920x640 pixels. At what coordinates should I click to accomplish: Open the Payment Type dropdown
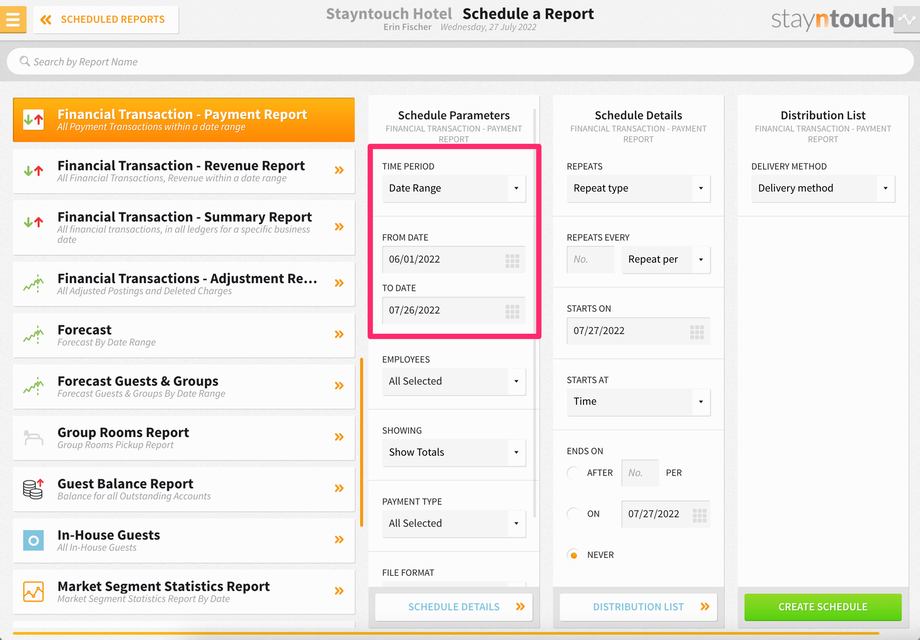coord(454,523)
